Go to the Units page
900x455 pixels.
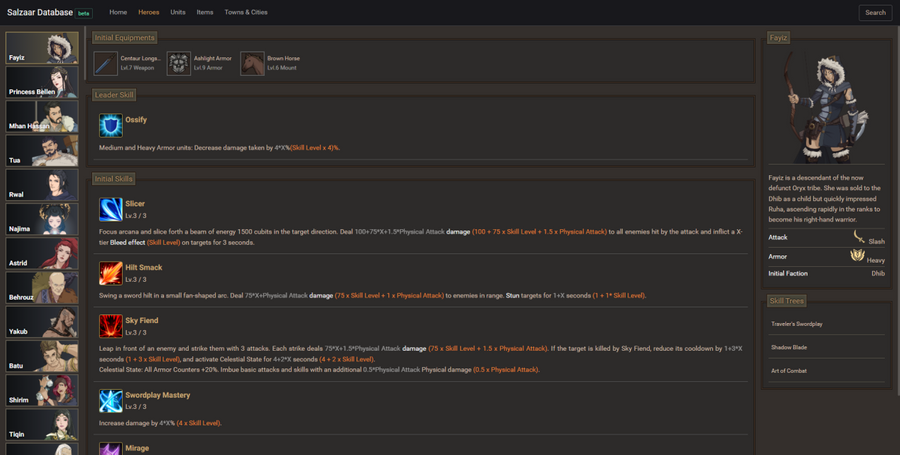pos(178,13)
